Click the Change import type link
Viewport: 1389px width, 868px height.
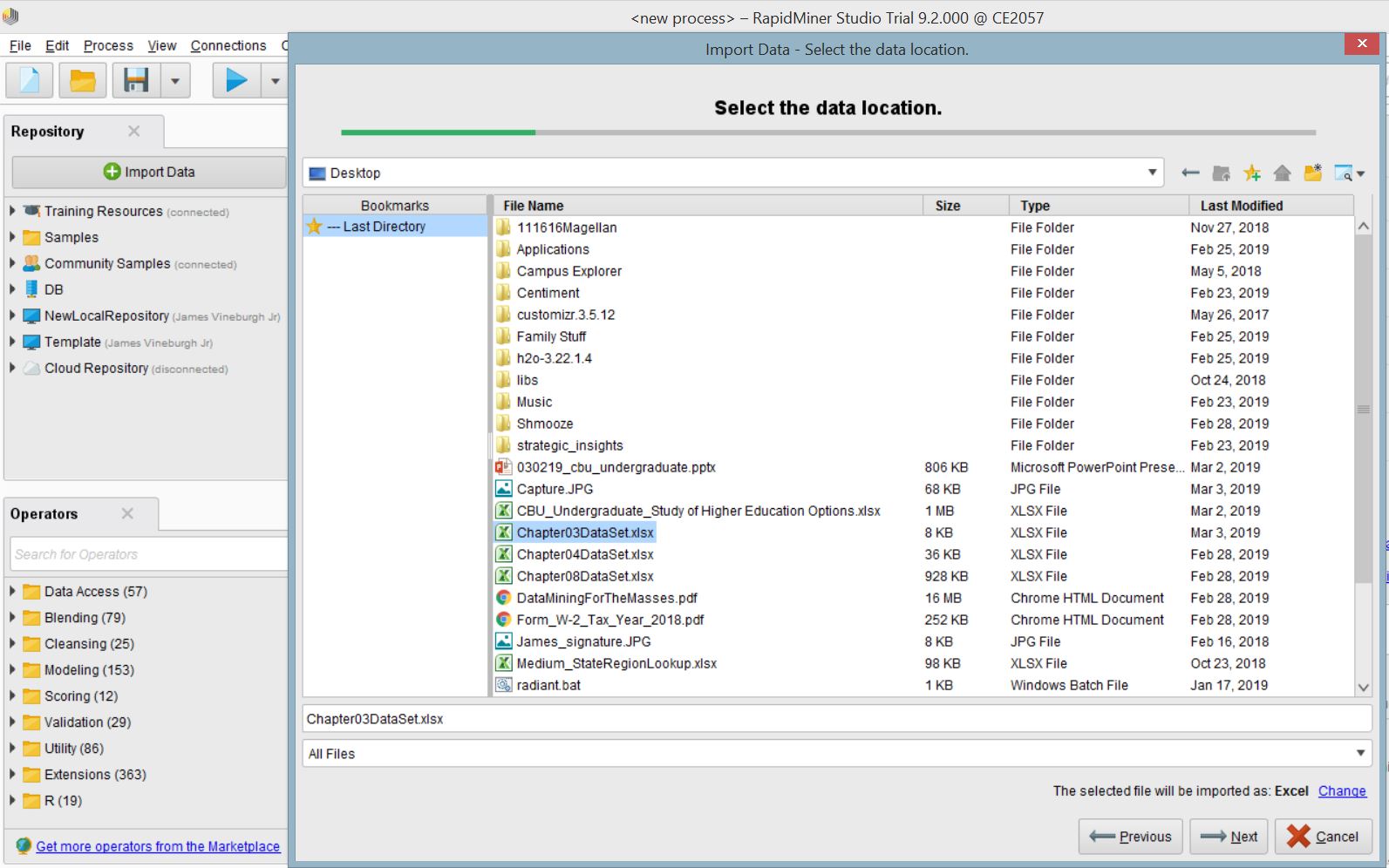pos(1342,790)
